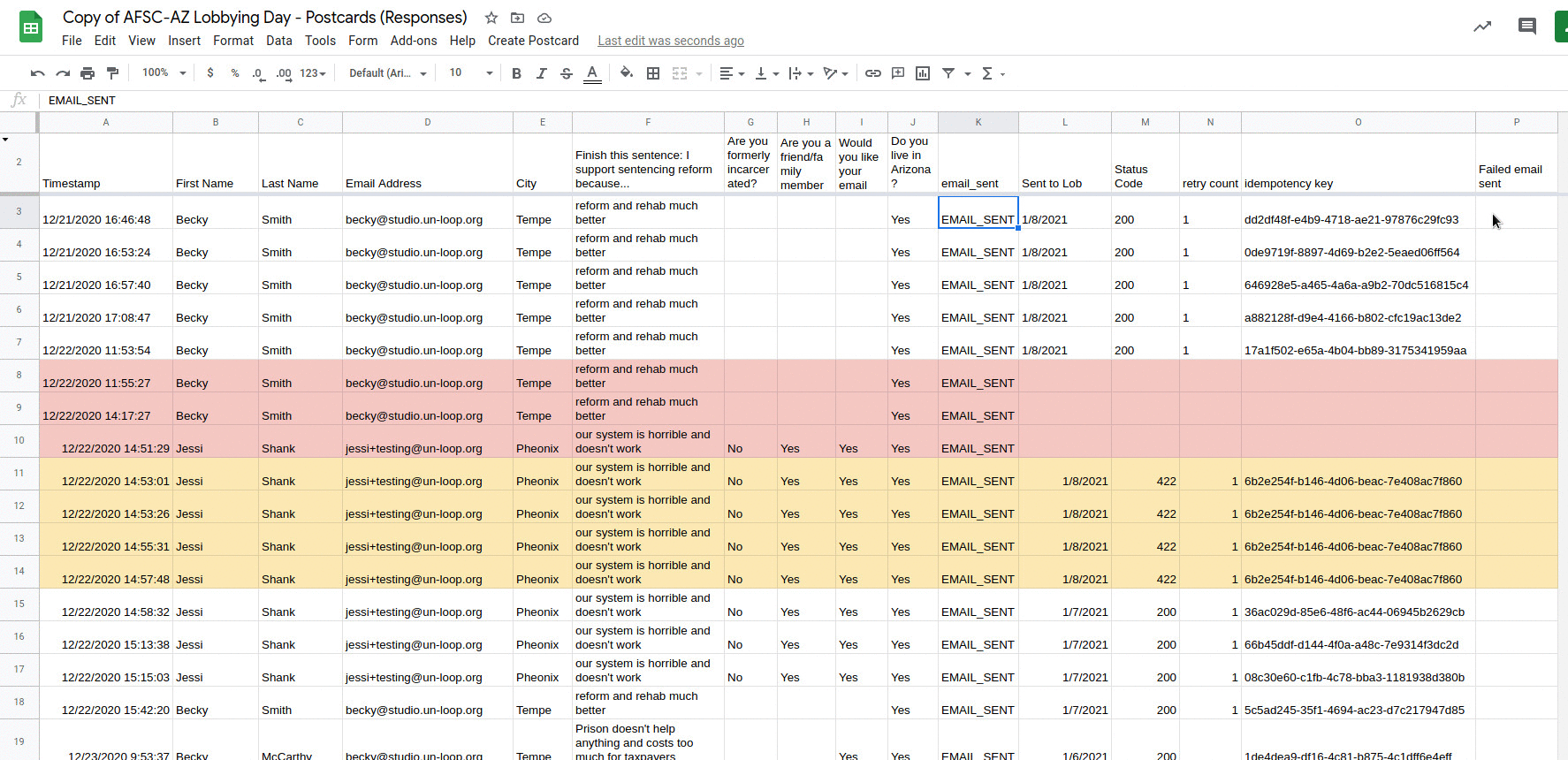
Task: Open the zoom 100% dropdown
Action: coord(164,73)
